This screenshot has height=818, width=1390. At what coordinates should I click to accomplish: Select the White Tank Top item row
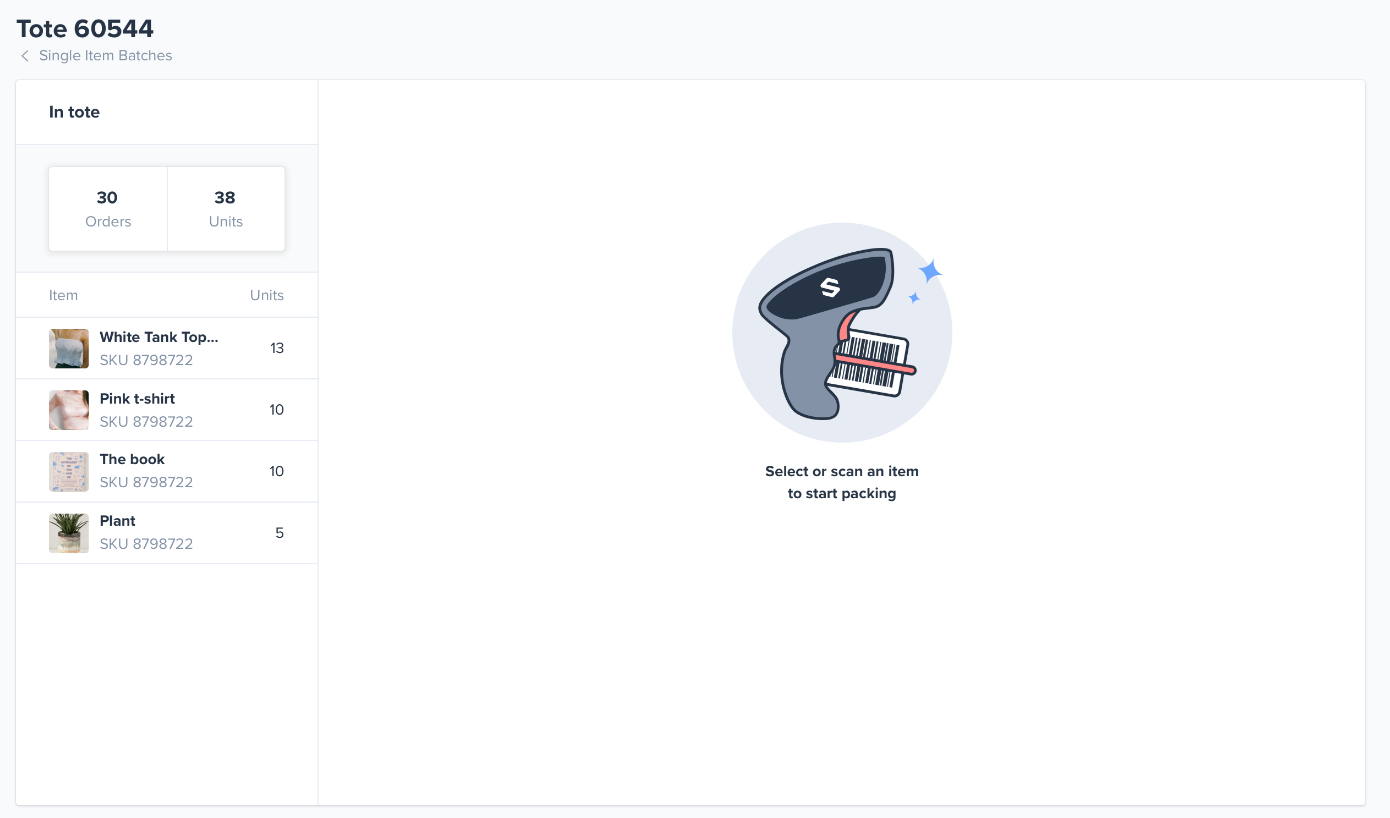click(x=167, y=348)
